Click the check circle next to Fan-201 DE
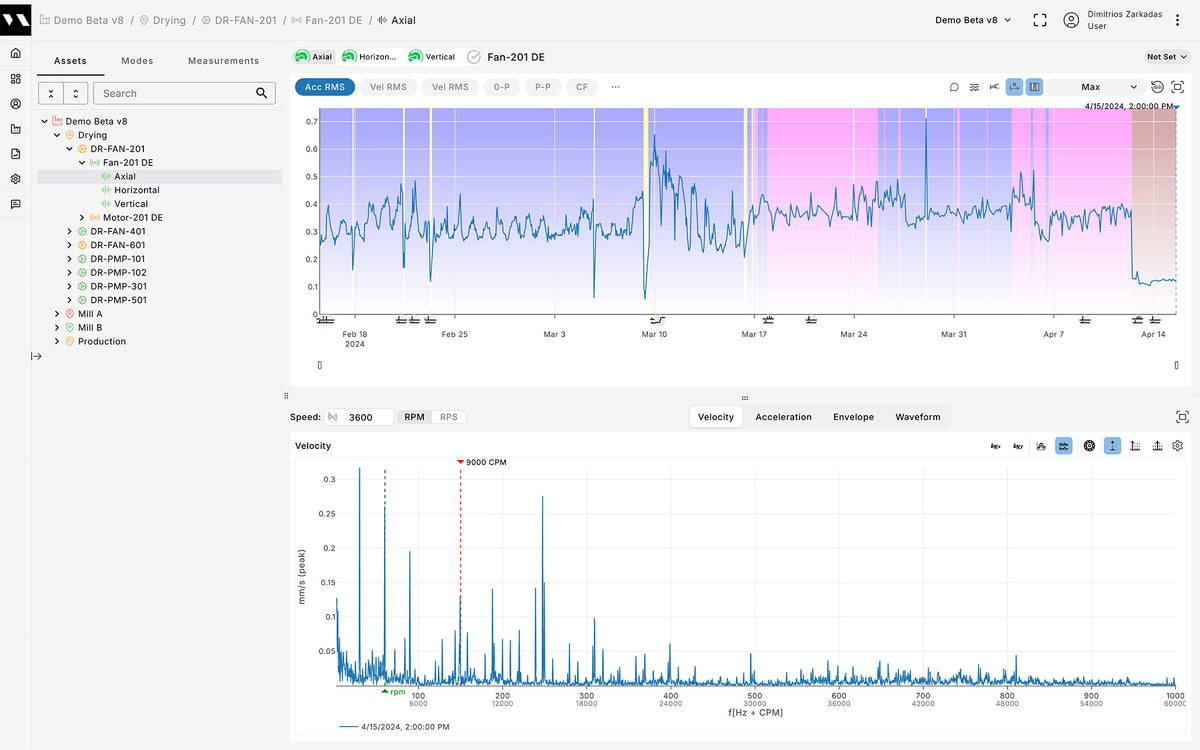Screen dimensions: 1200x750 click(x=474, y=57)
